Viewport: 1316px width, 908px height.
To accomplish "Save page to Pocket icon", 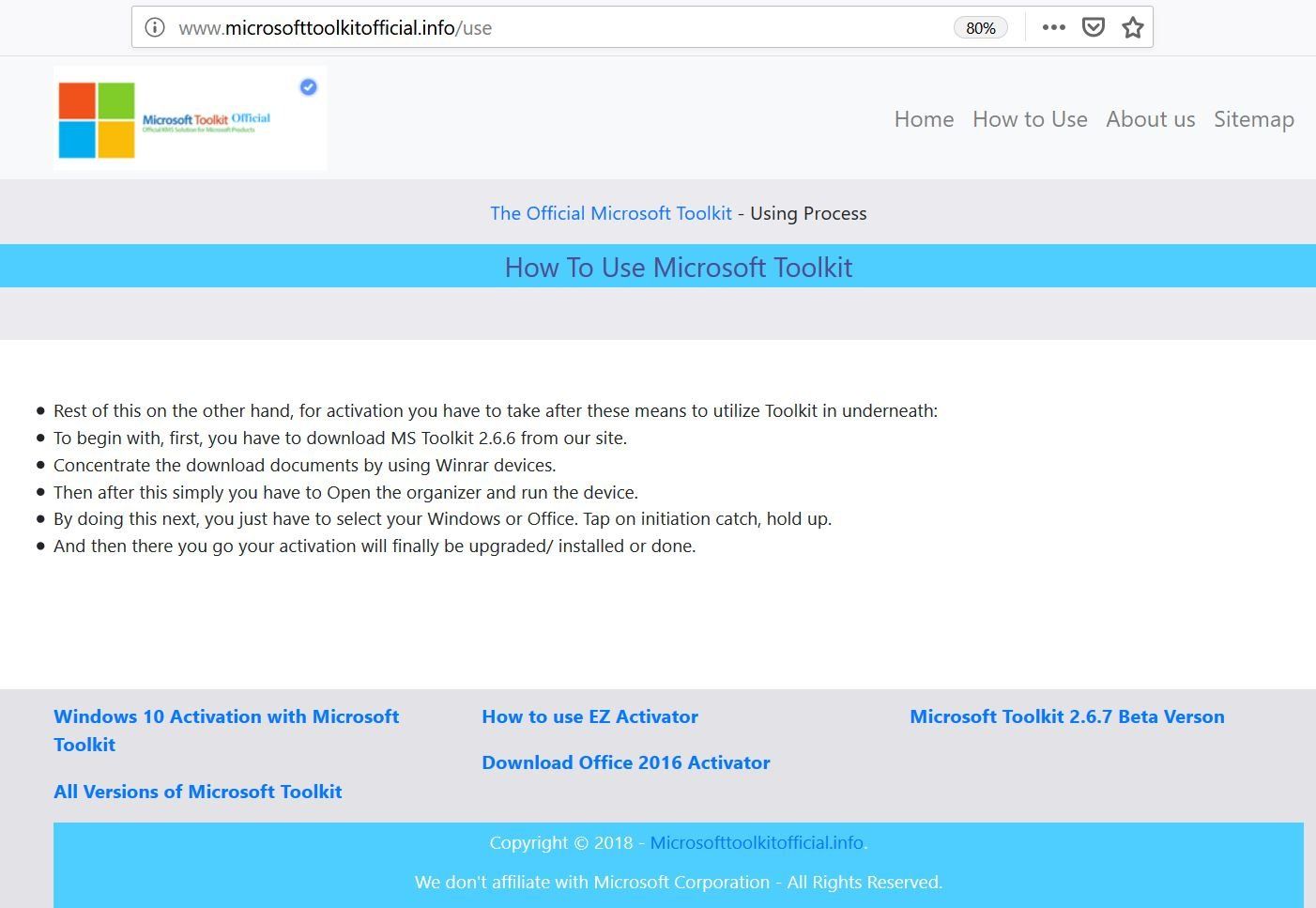I will [x=1093, y=27].
